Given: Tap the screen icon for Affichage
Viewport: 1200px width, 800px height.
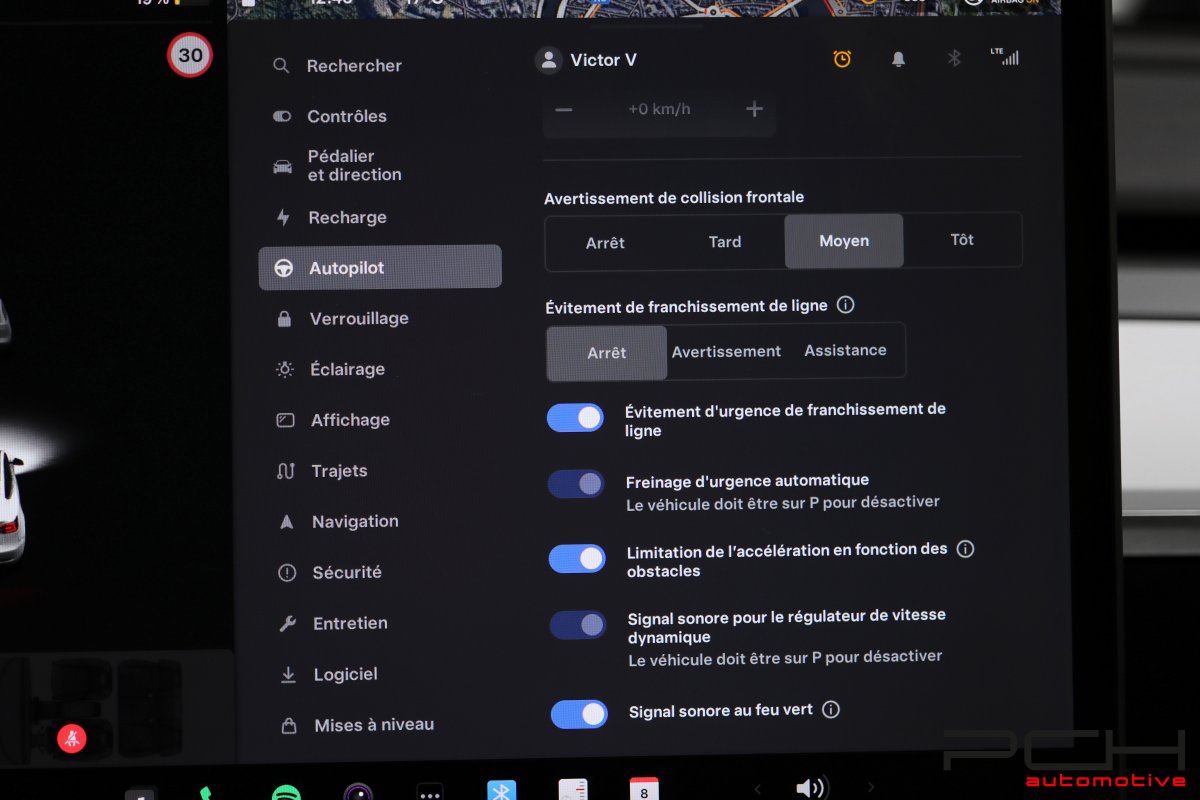Looking at the screenshot, I should [285, 420].
